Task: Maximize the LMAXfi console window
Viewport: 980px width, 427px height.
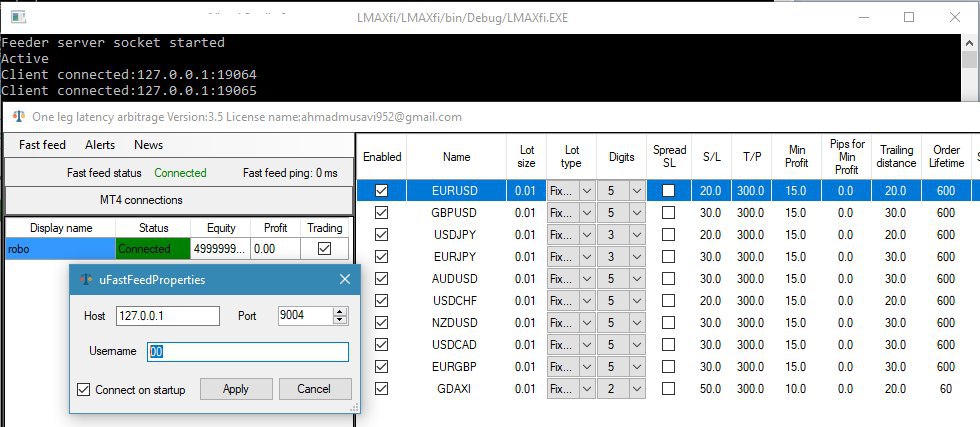Action: [x=909, y=18]
